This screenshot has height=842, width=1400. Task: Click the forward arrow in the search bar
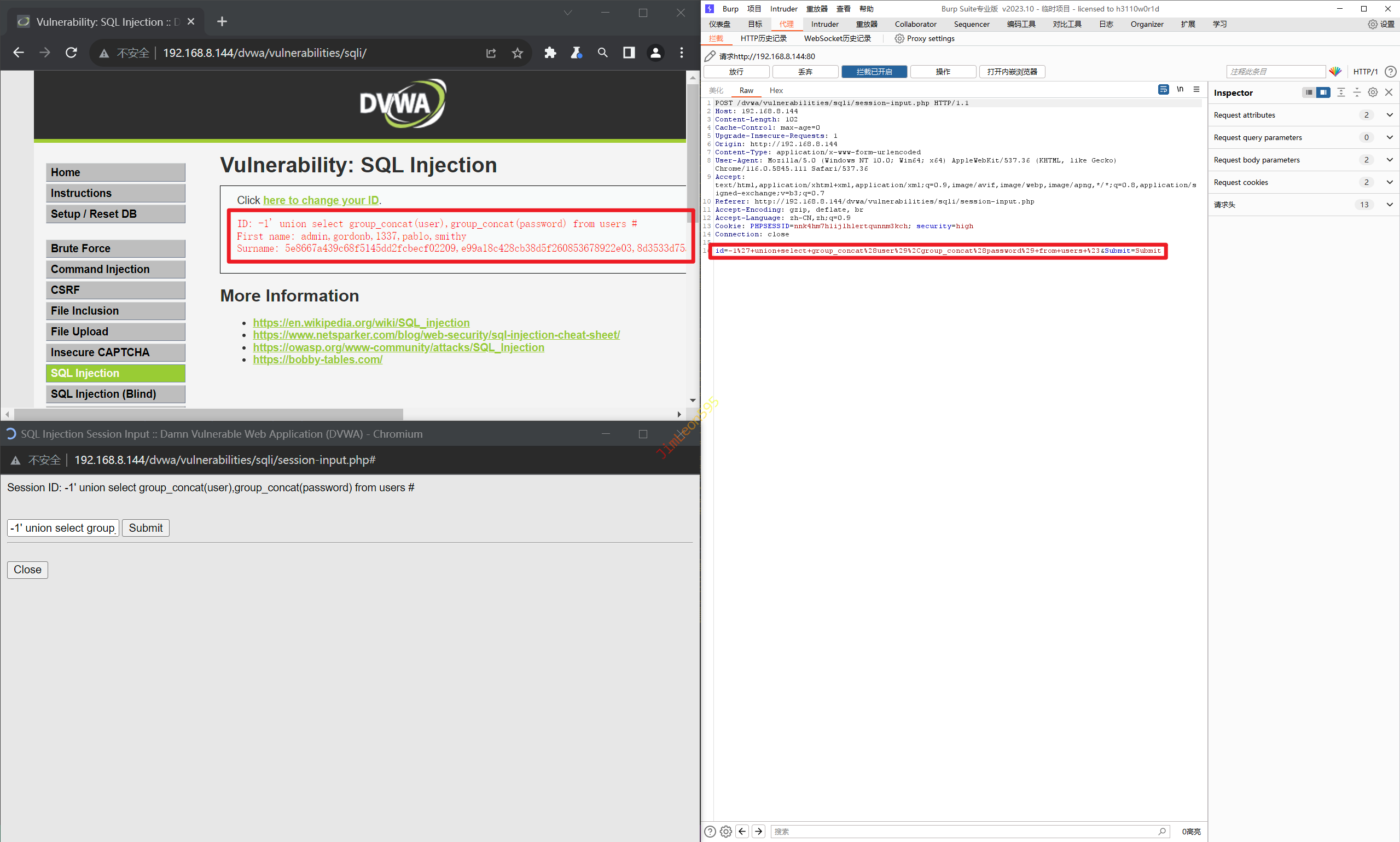coord(758,831)
